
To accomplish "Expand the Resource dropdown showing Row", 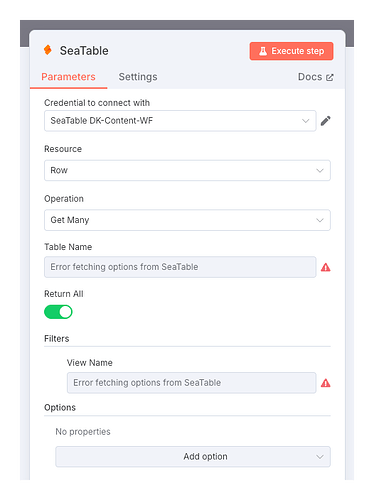I will click(187, 170).
